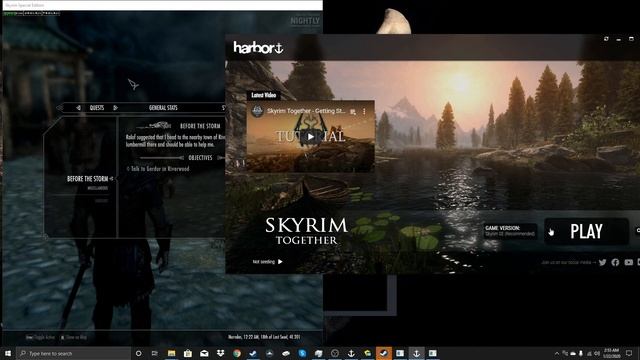Click the volume icon in system tray
This screenshot has height=360, width=640.
597,353
